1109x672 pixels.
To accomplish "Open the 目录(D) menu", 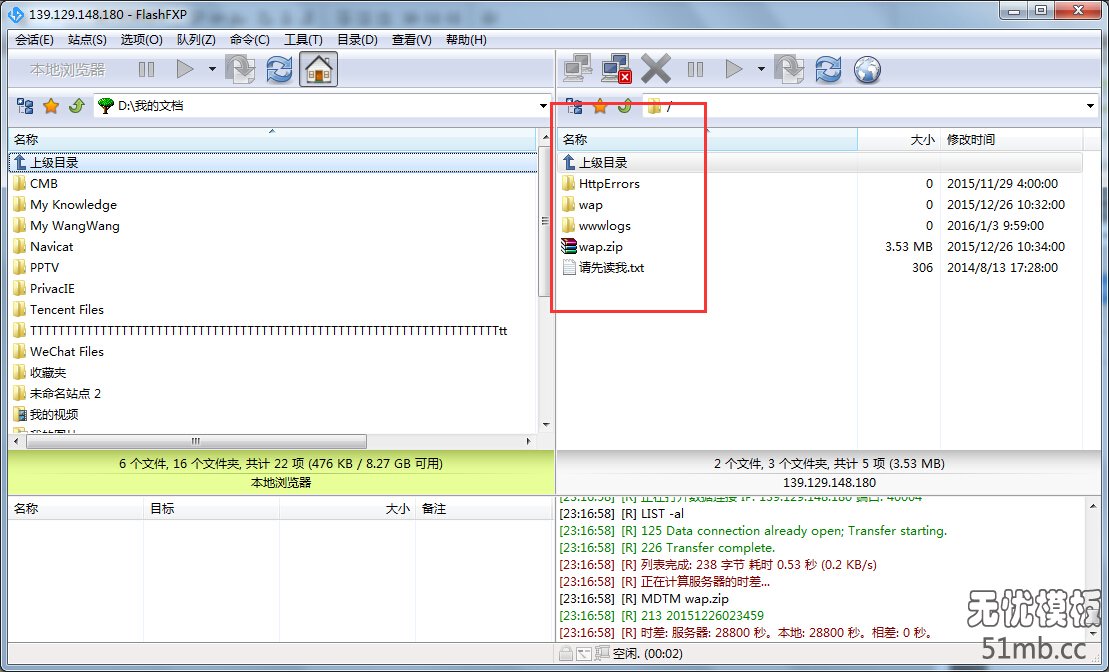I will click(x=357, y=40).
